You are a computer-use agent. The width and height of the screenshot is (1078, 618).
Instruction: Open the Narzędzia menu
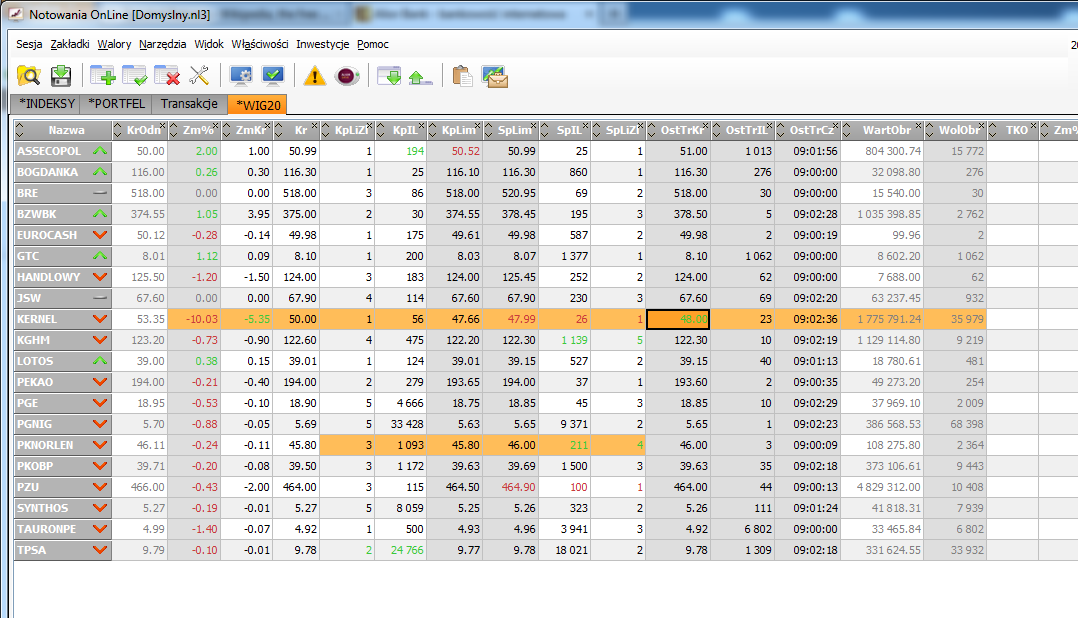point(163,44)
